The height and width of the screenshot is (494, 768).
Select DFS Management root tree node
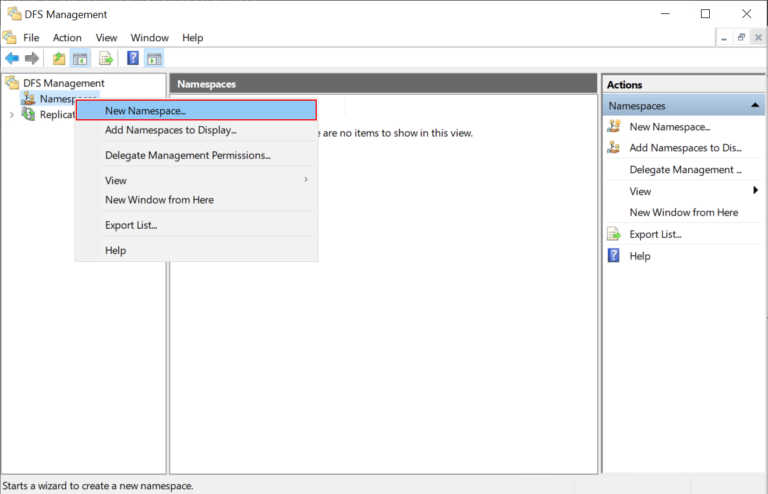pyautogui.click(x=63, y=83)
